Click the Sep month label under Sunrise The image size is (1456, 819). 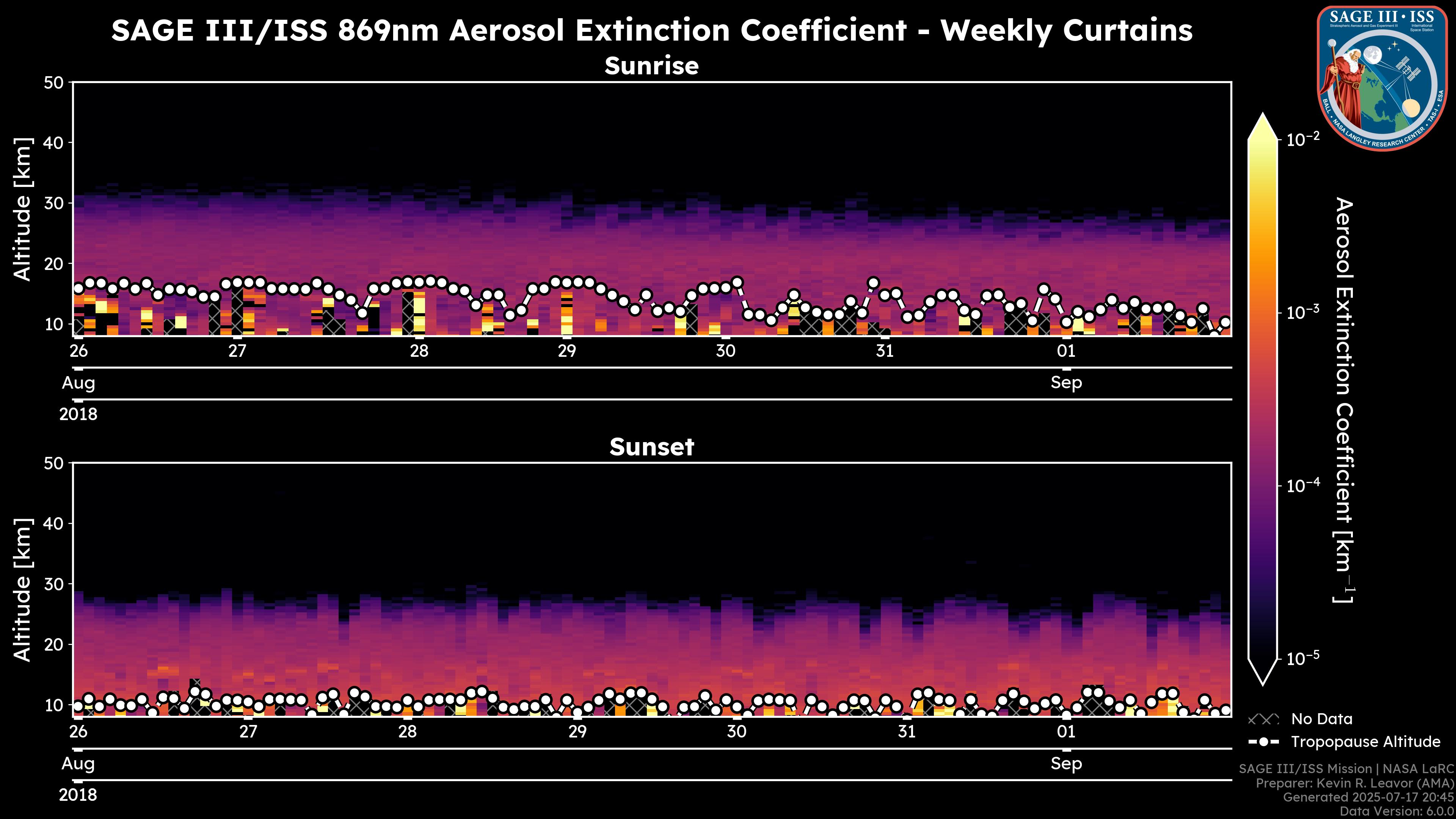coord(1066,383)
